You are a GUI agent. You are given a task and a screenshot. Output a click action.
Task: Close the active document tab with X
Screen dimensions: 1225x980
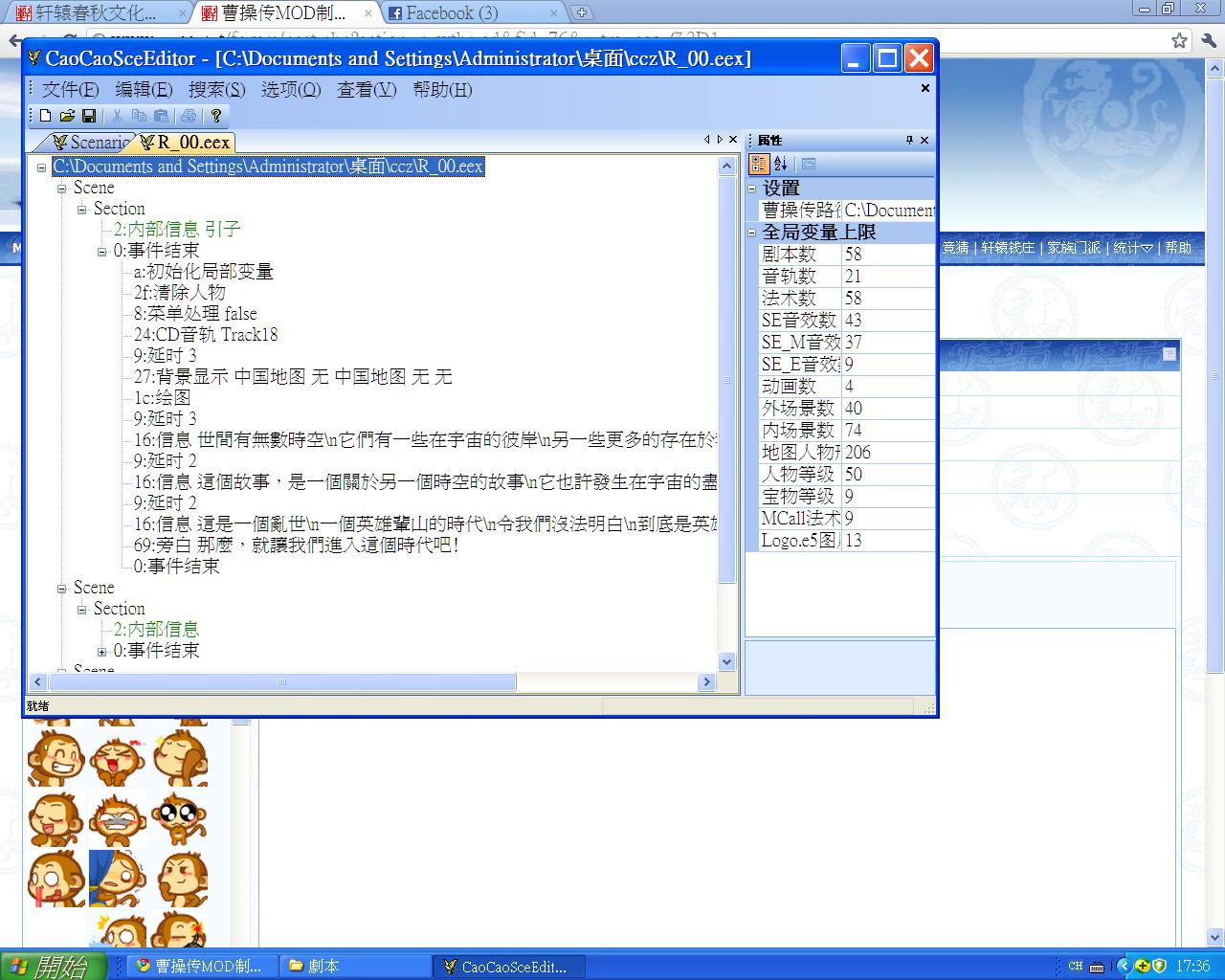(x=733, y=140)
